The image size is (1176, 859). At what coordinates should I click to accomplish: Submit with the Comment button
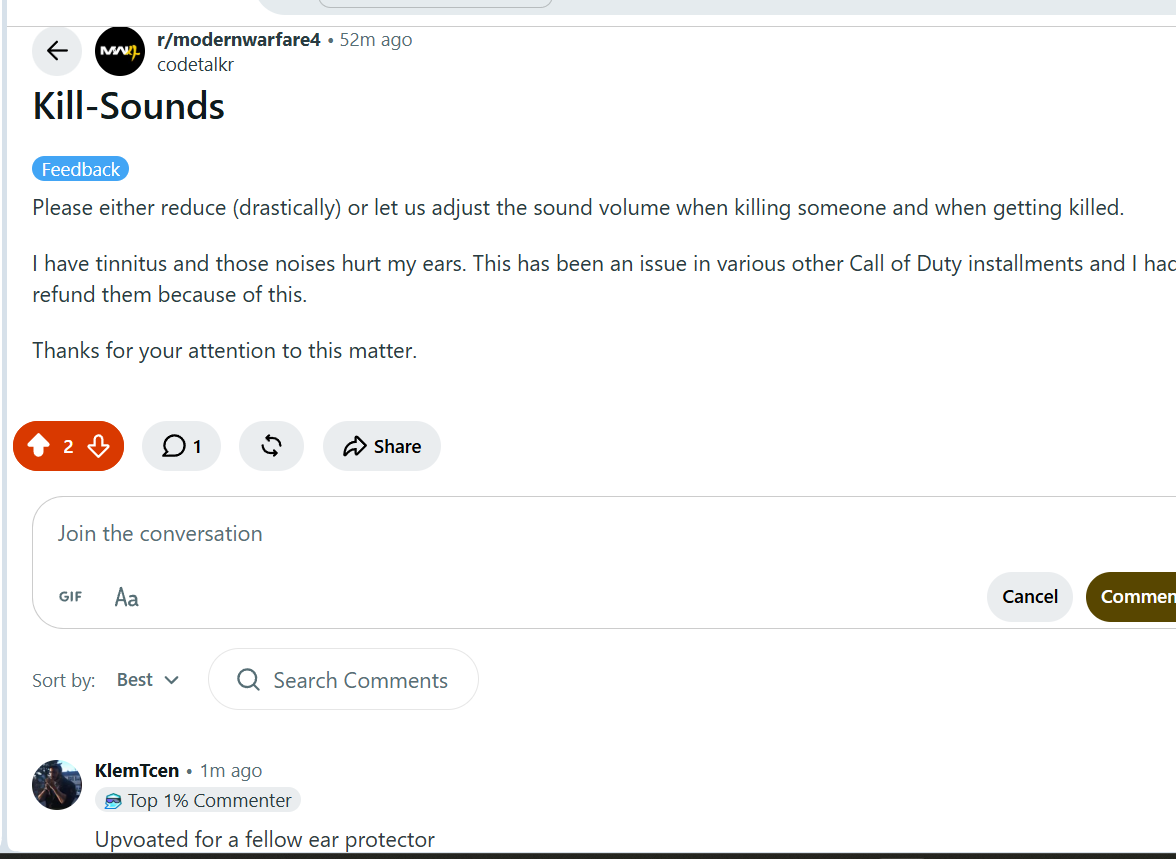tap(1131, 596)
